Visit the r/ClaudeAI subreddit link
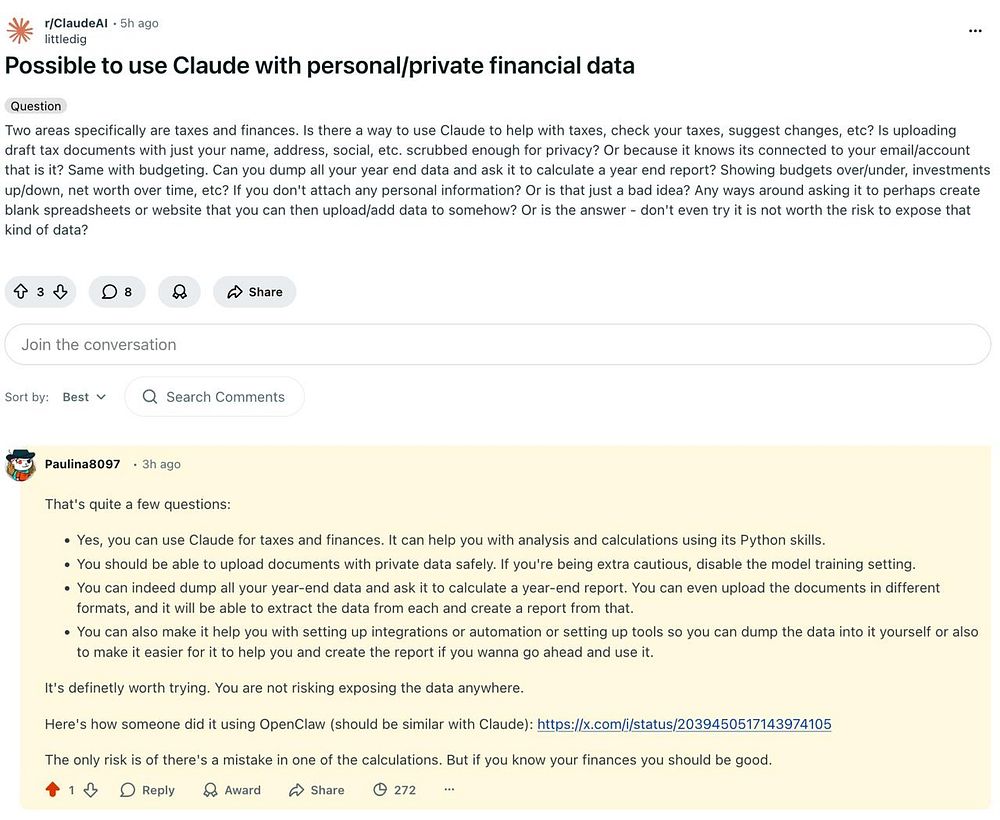1000x820 pixels. pos(77,22)
